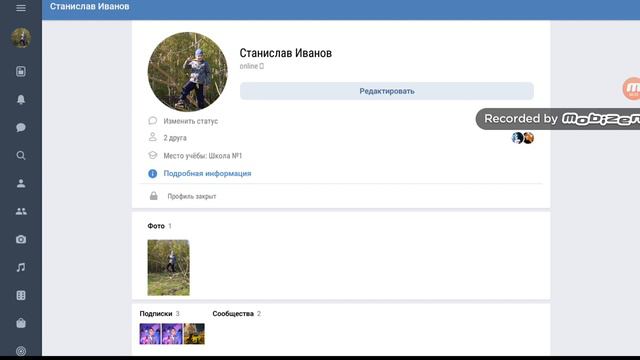Open the hamburger menu in the sidebar
Screen dimensions: 640x360
[21, 8]
